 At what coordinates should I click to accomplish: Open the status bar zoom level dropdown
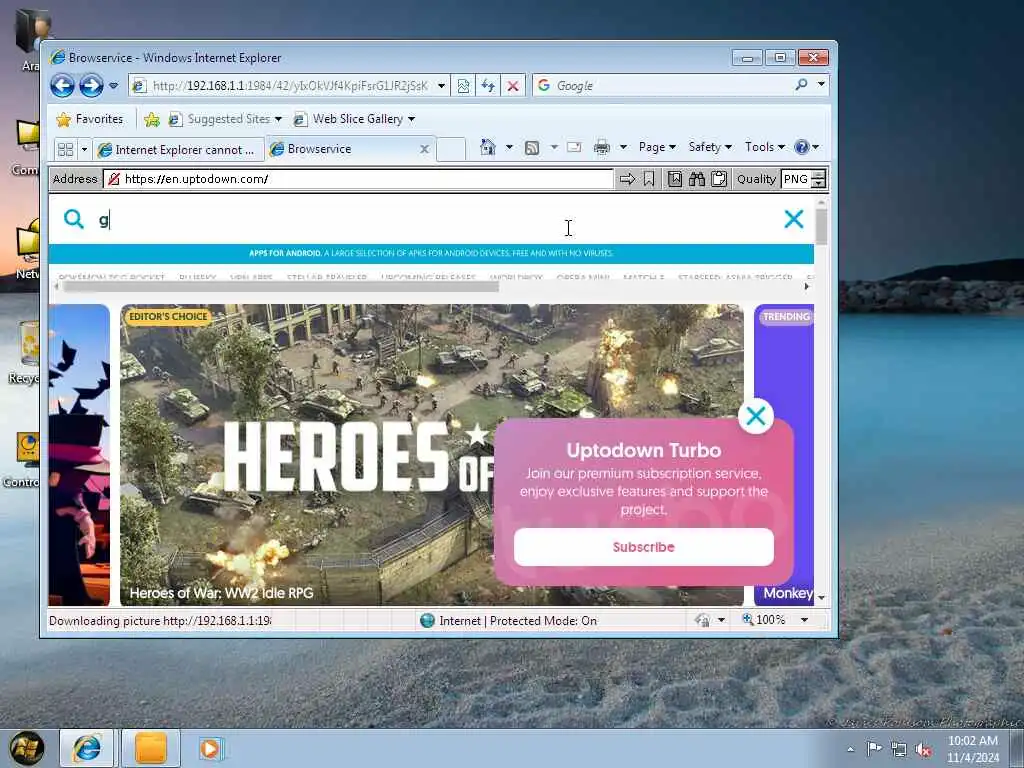pyautogui.click(x=804, y=620)
